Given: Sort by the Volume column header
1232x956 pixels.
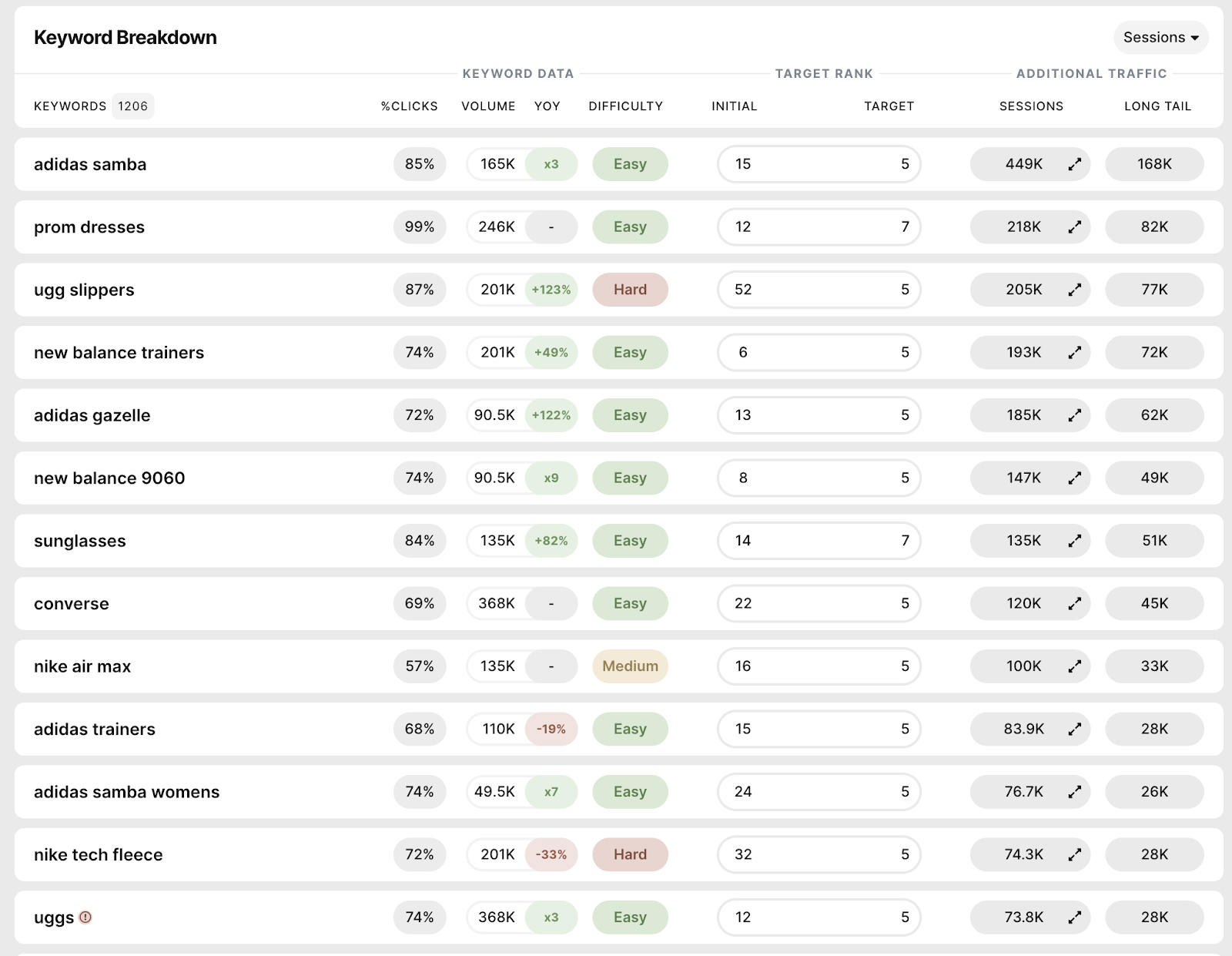Looking at the screenshot, I should 488,106.
